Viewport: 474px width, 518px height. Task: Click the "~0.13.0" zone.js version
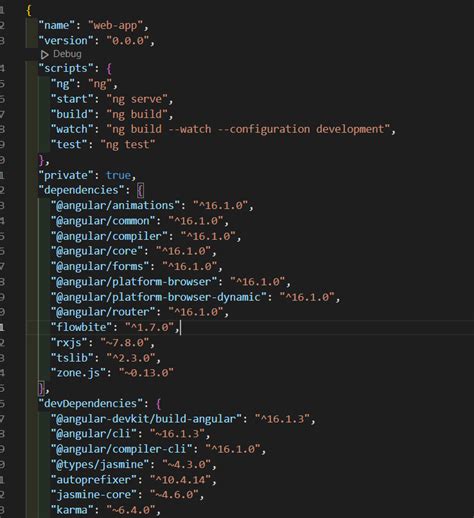[x=146, y=373]
